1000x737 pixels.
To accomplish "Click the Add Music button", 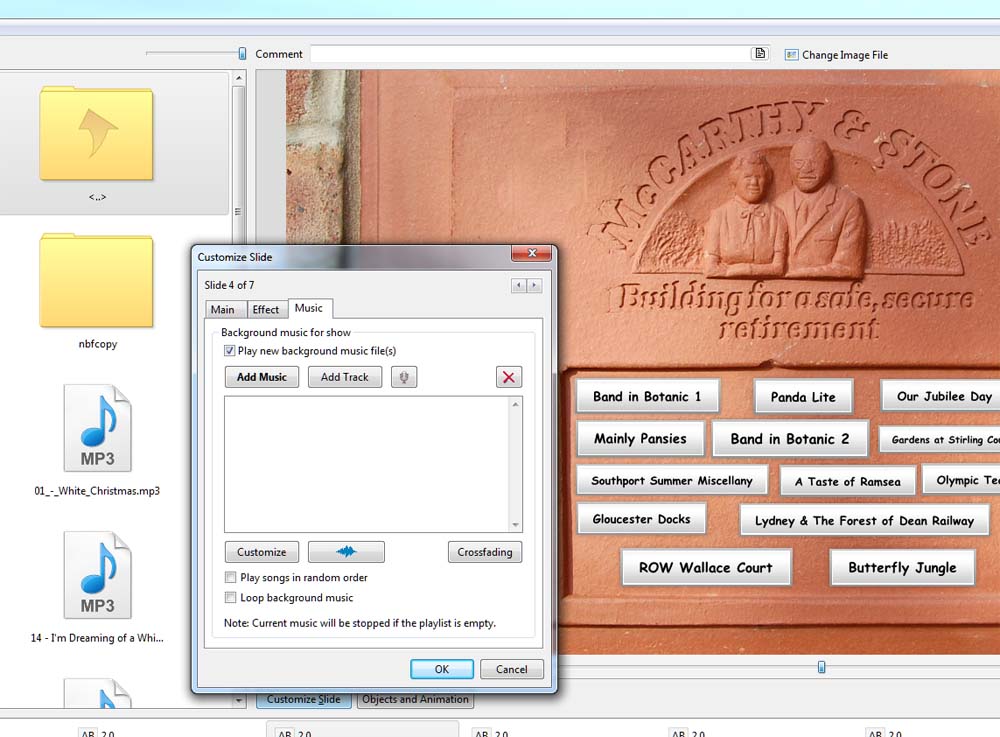I will pyautogui.click(x=261, y=377).
